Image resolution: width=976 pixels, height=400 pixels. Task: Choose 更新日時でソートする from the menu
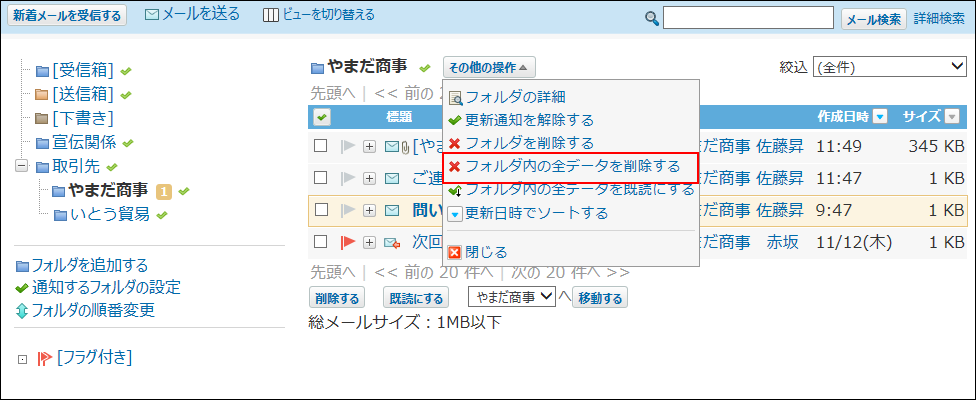[x=537, y=213]
